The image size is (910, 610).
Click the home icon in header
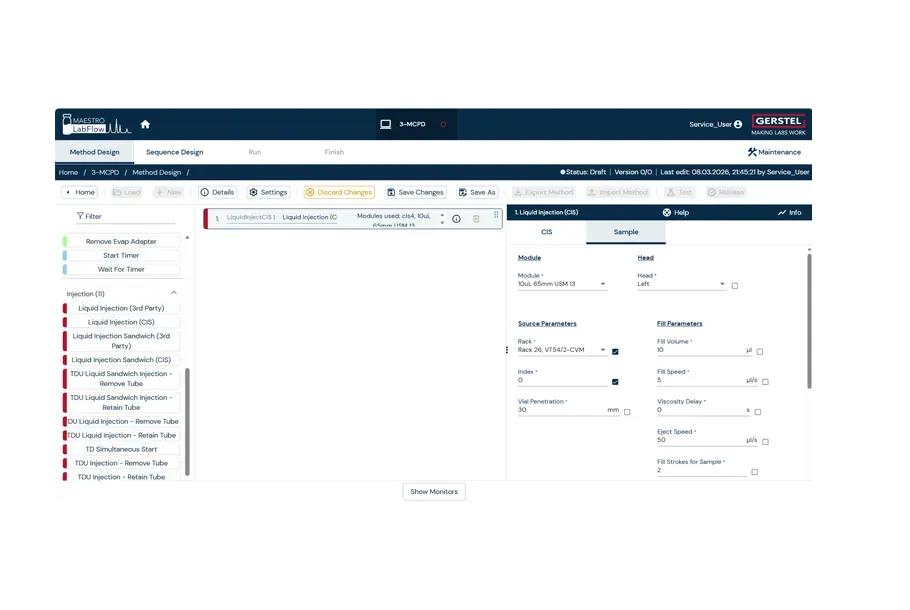[x=145, y=124]
